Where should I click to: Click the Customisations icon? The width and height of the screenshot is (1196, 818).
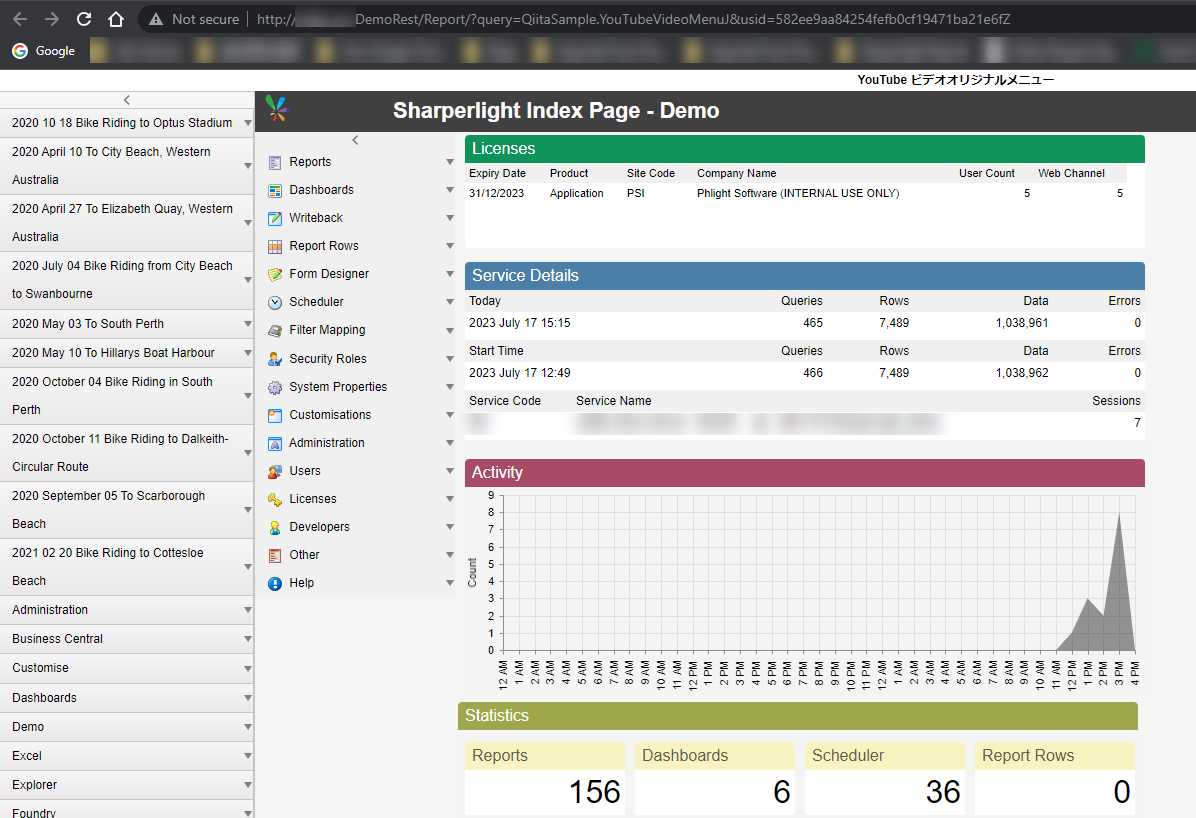275,415
